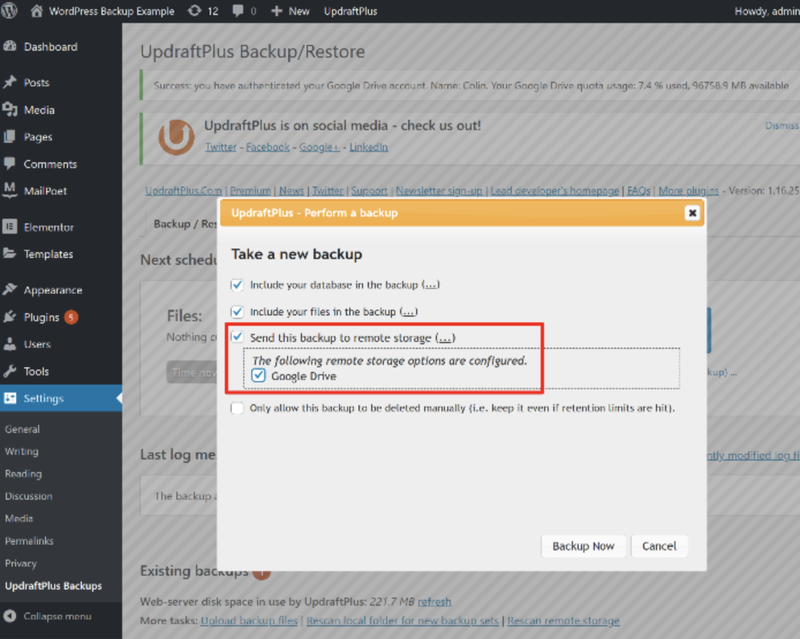Click the Users person icon
800x639 pixels.
10,344
